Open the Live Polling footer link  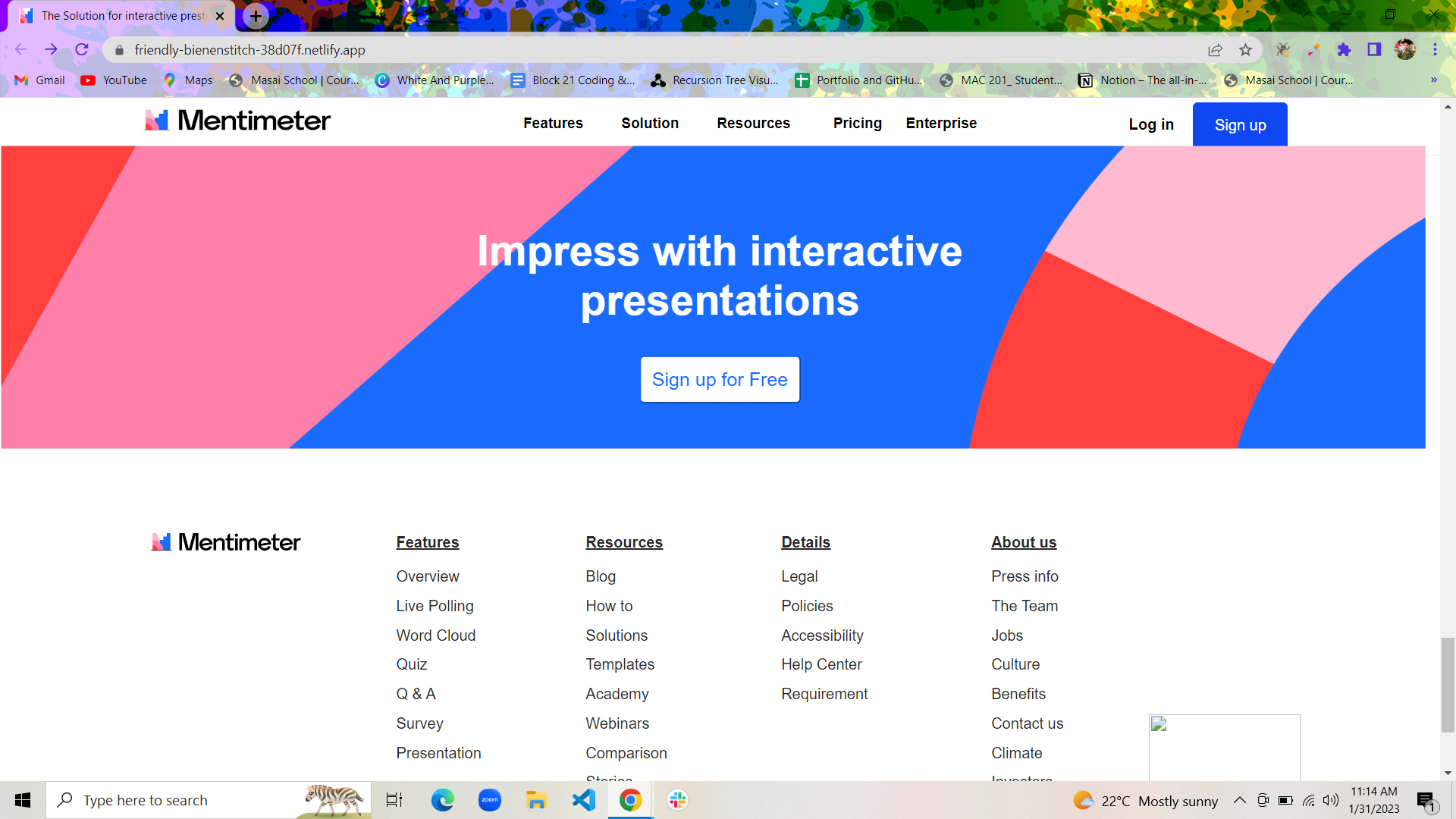(435, 606)
